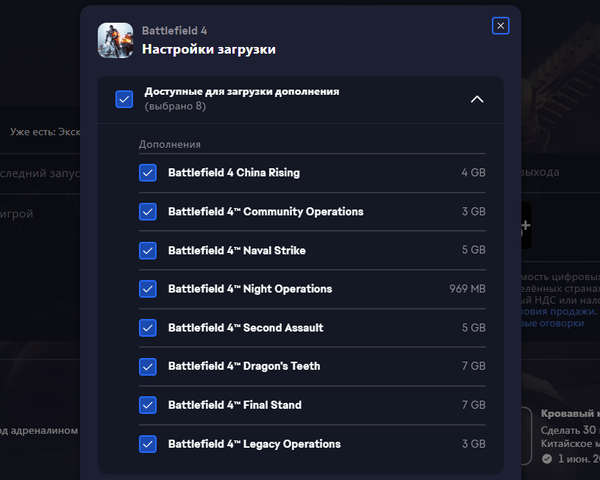Click the plus icon in background page
The height and width of the screenshot is (480, 600).
[x=526, y=225]
